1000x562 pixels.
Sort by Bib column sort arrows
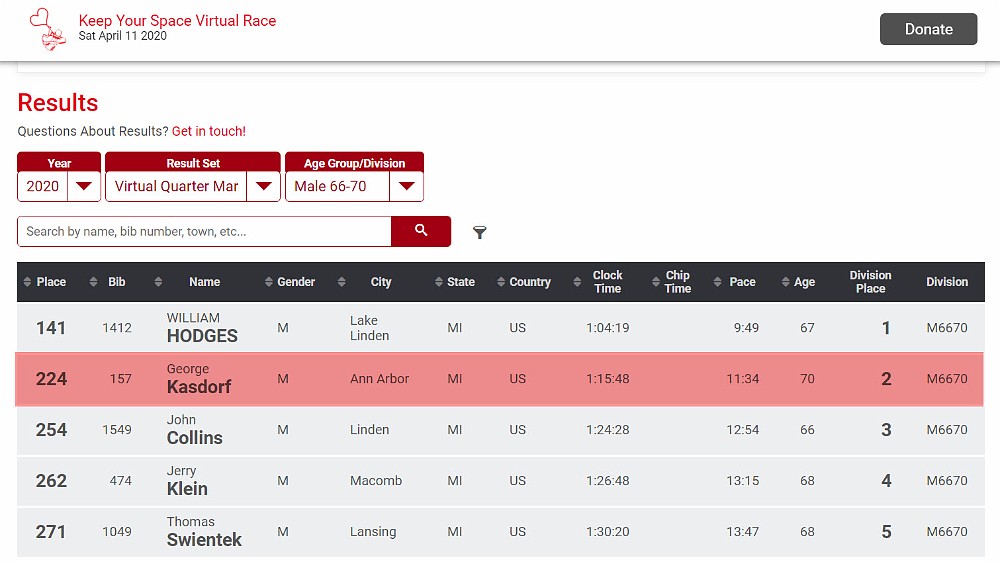click(x=94, y=282)
